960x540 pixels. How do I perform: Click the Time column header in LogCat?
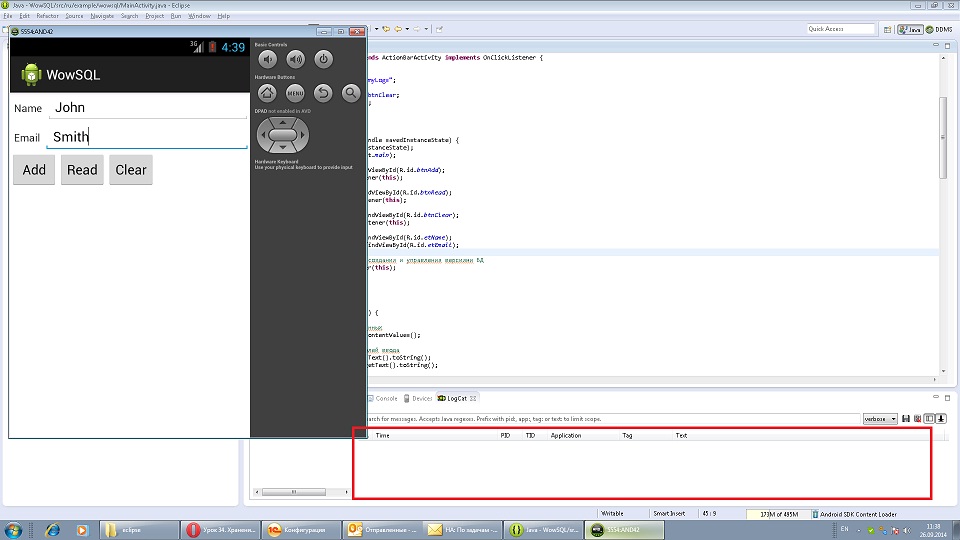(x=383, y=435)
